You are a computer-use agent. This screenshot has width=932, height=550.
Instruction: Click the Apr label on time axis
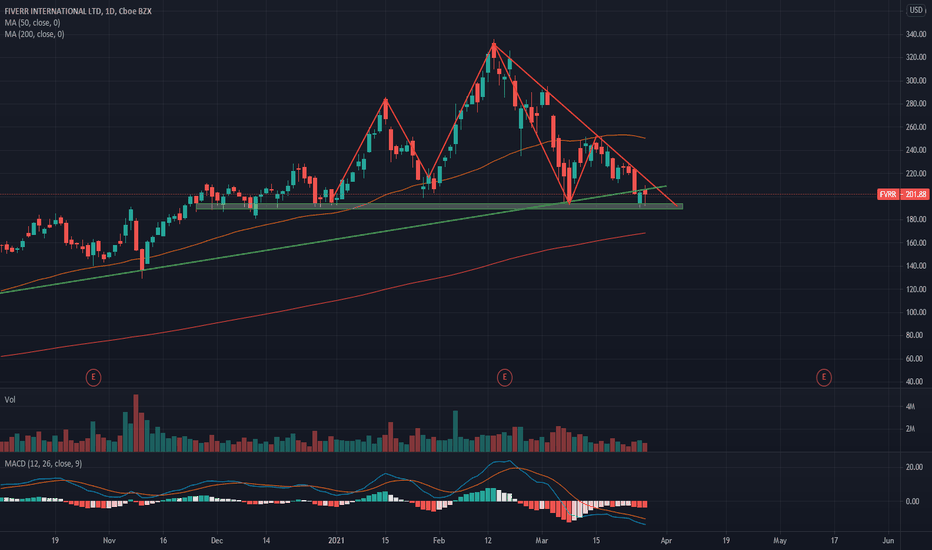click(666, 540)
